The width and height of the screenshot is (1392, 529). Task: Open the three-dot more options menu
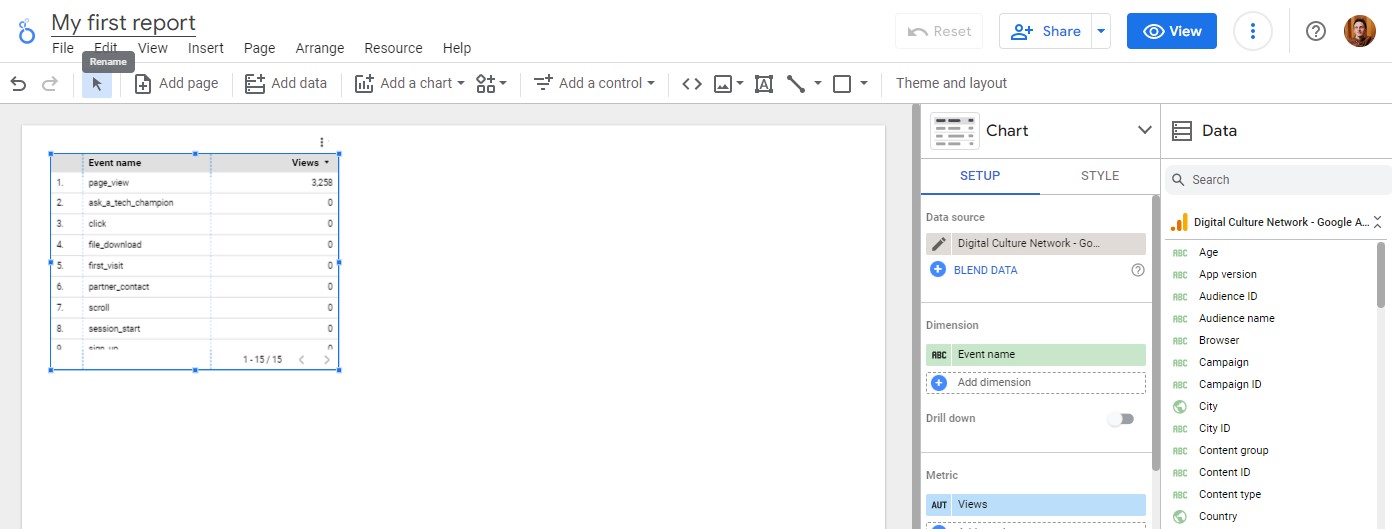tap(1253, 31)
